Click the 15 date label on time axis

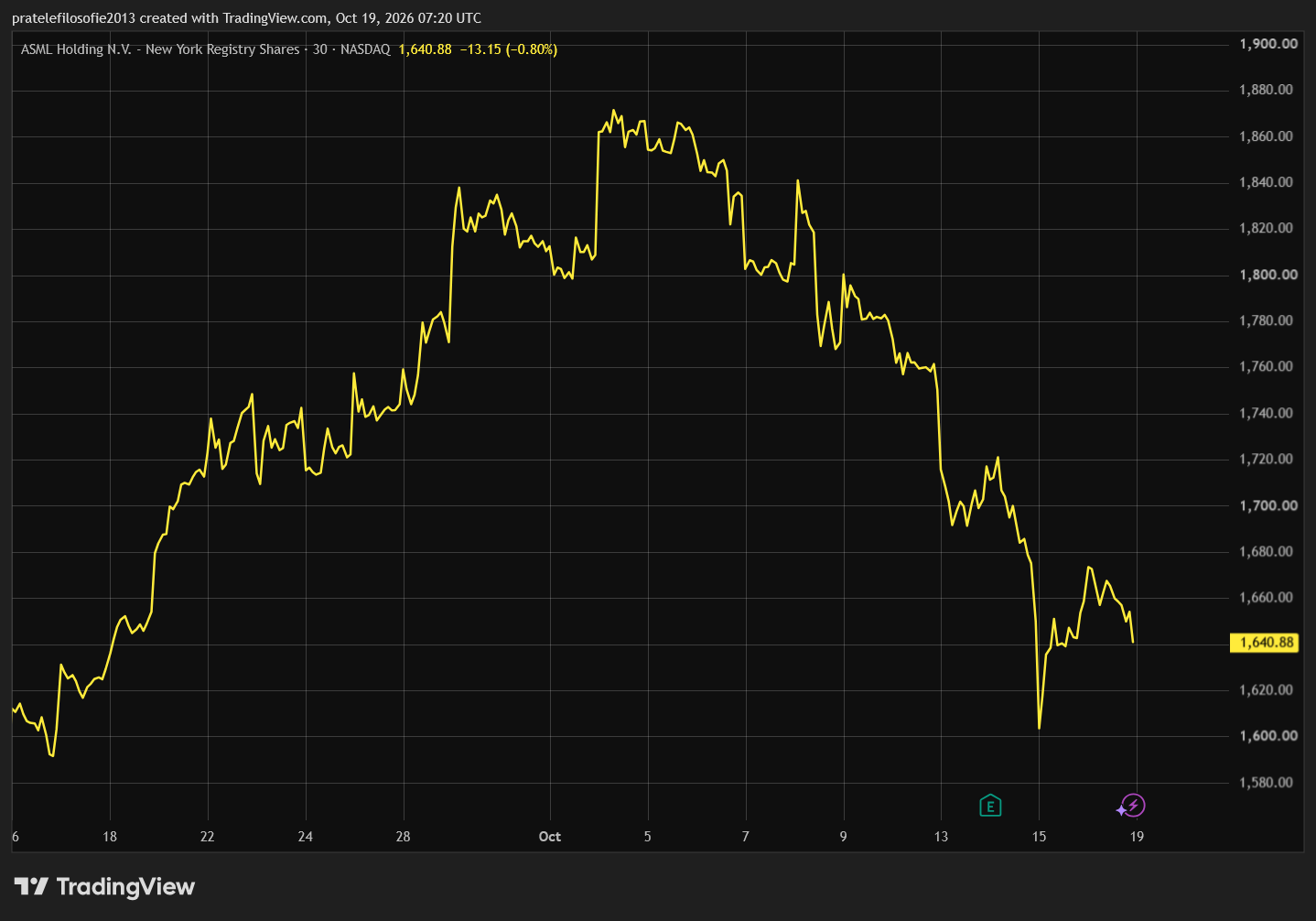coord(1040,837)
